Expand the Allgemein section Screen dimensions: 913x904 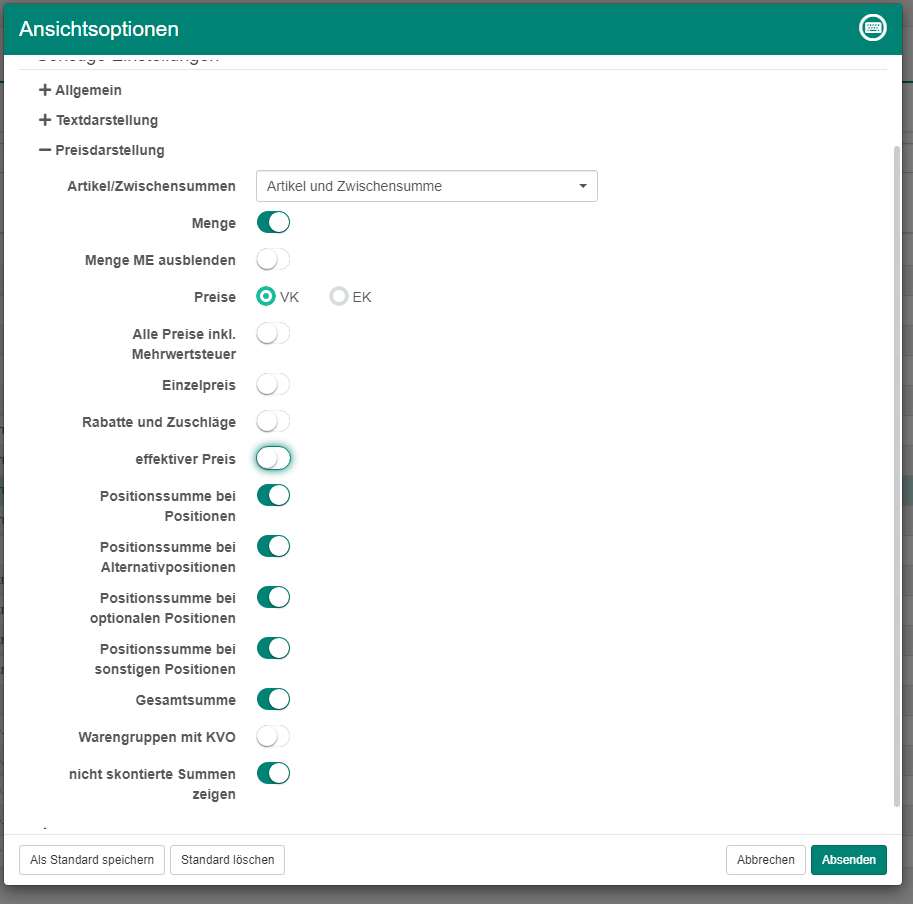tap(80, 90)
